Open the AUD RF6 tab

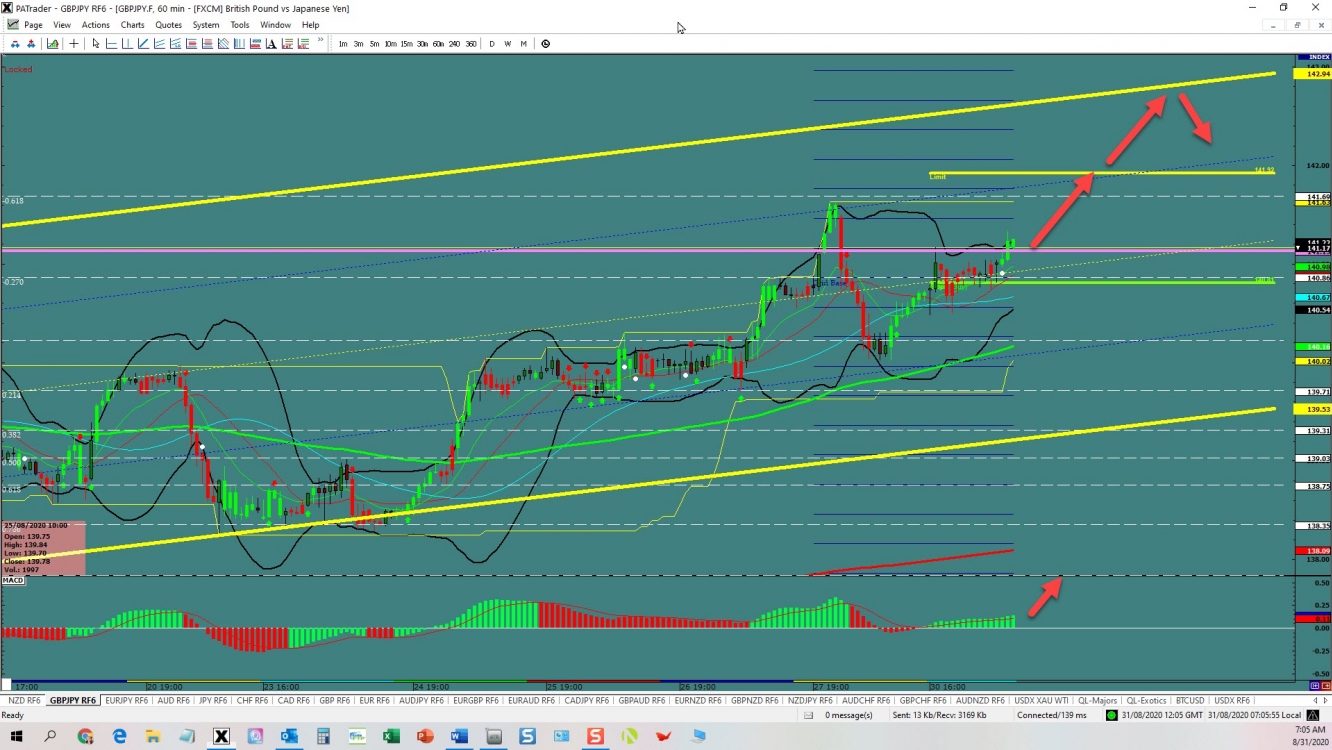(x=174, y=701)
